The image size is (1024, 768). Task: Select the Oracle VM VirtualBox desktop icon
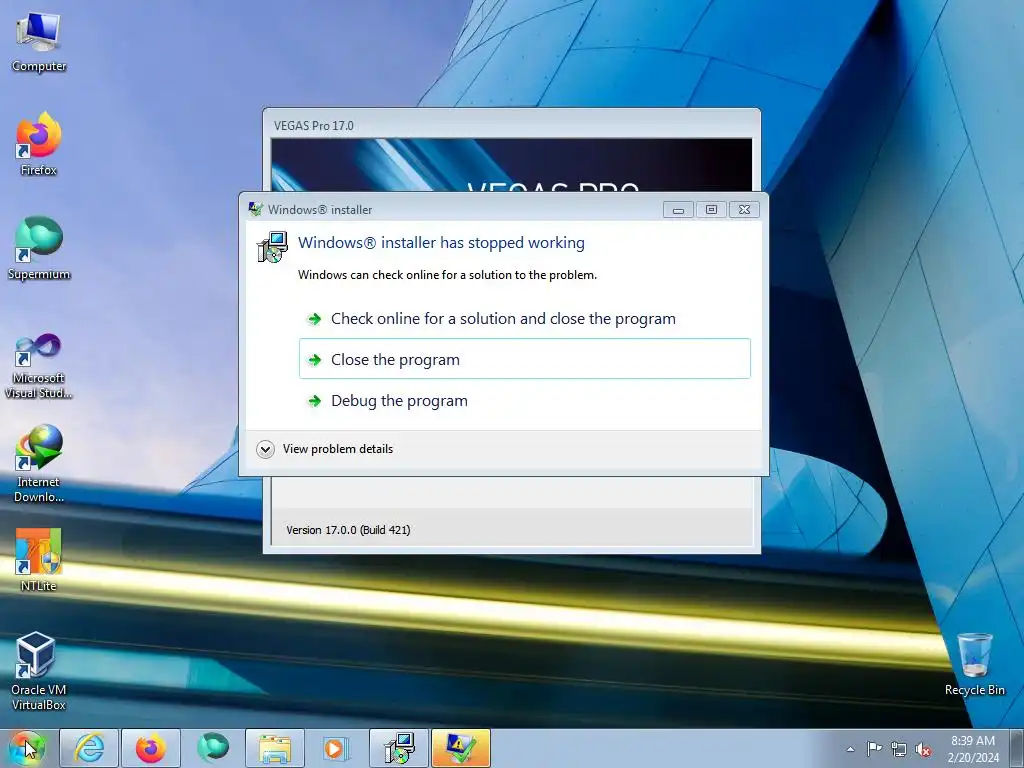click(39, 671)
